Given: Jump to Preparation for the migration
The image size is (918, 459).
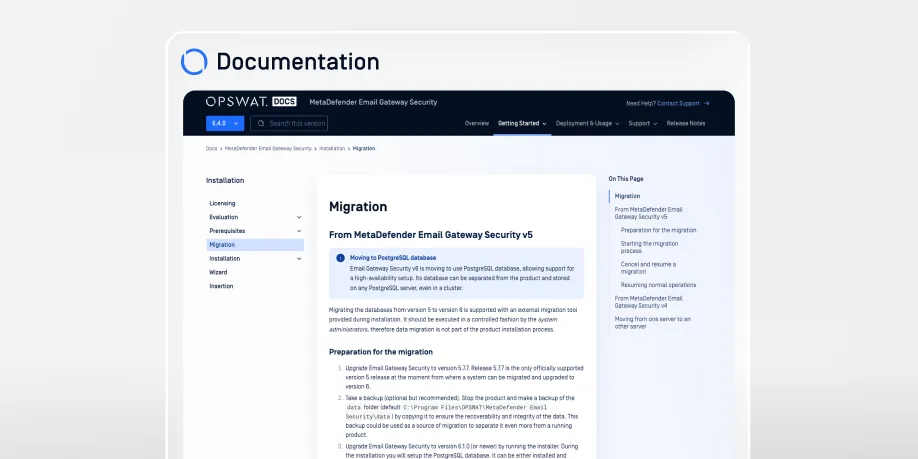Looking at the screenshot, I should point(659,230).
